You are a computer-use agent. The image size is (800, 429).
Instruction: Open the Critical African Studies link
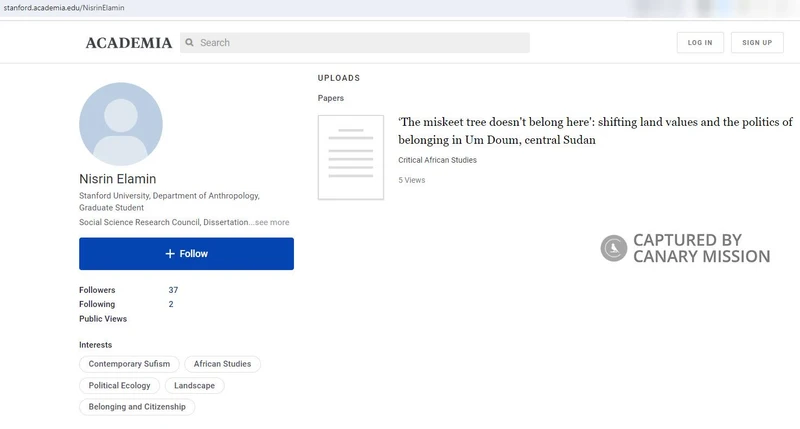click(437, 160)
